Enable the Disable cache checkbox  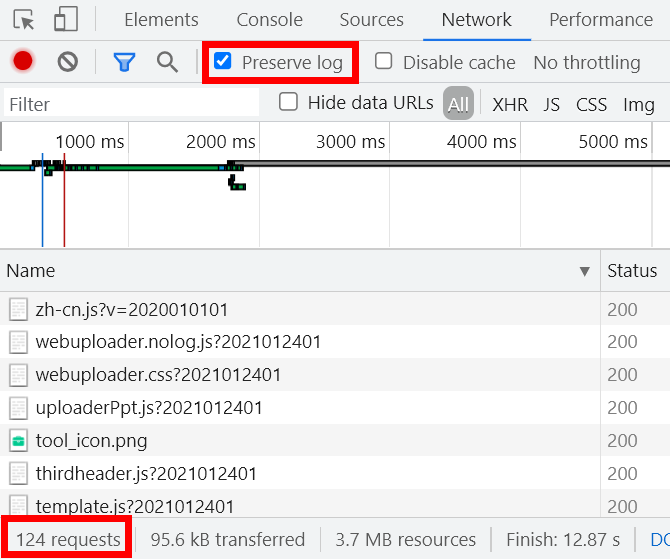pyautogui.click(x=384, y=62)
